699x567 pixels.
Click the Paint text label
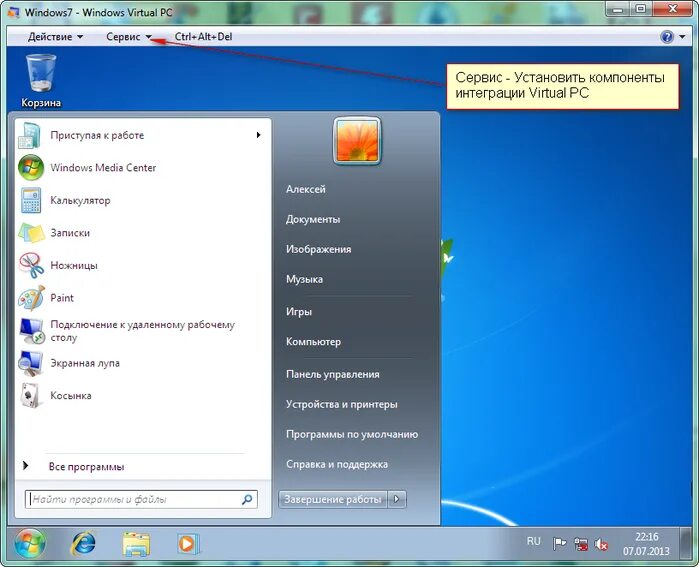(62, 298)
